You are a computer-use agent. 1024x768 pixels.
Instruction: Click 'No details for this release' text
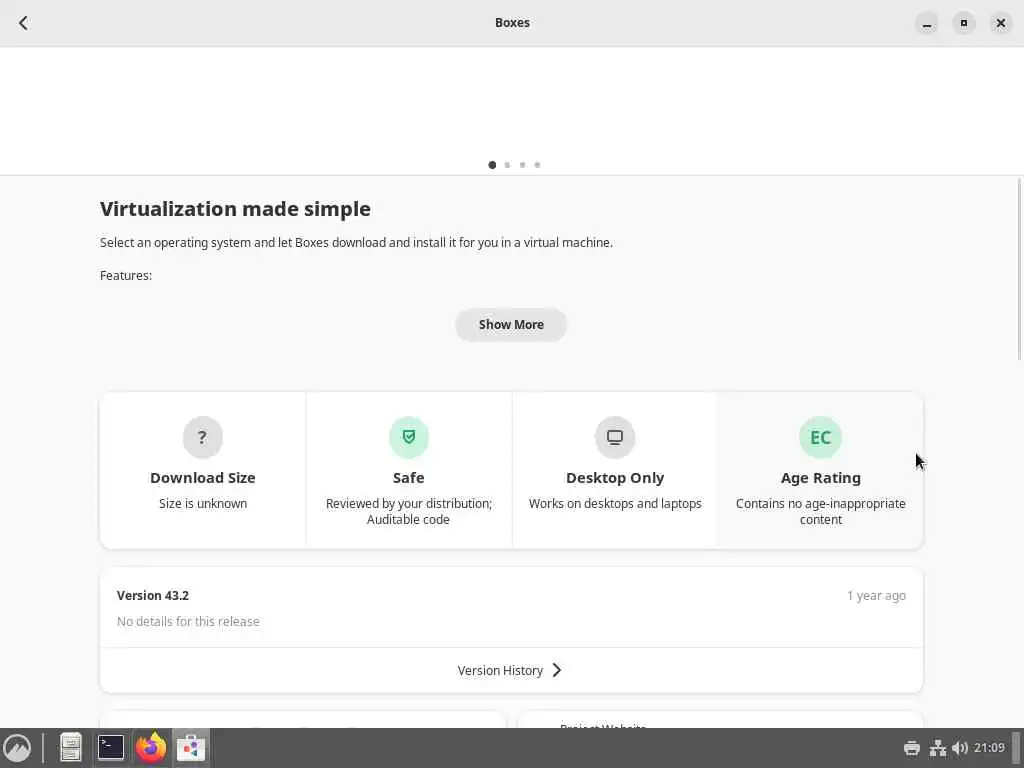[188, 622]
